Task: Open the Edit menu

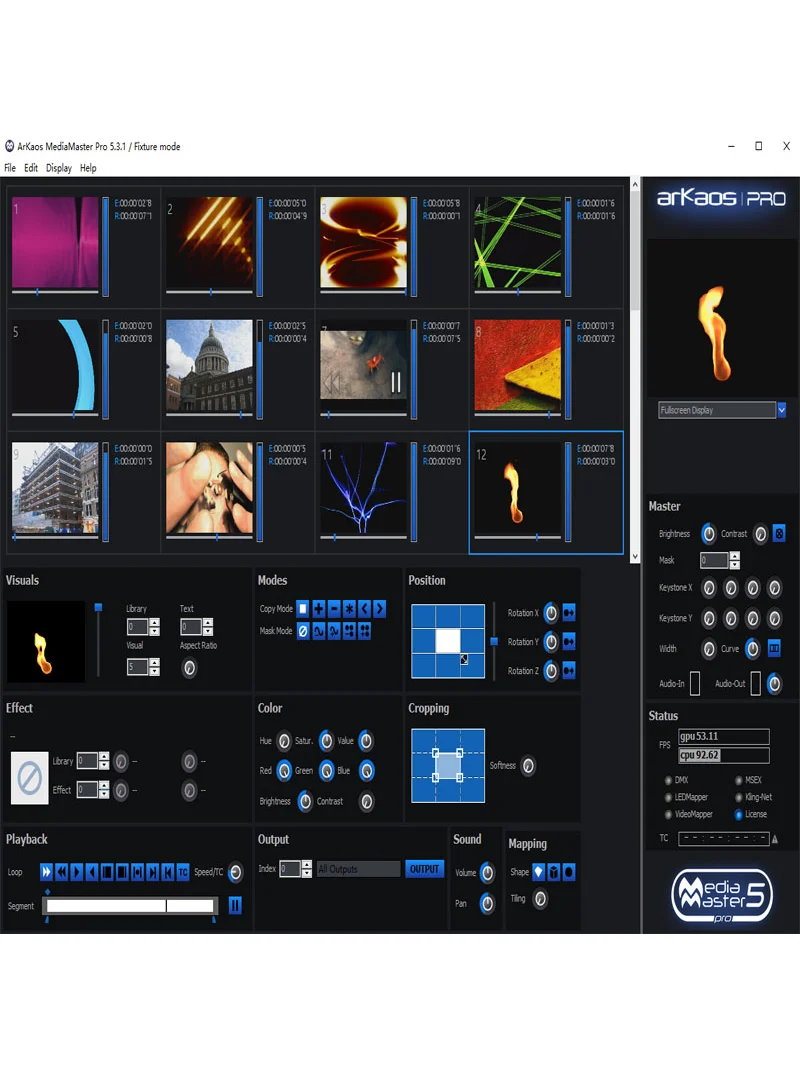Action: (31, 168)
